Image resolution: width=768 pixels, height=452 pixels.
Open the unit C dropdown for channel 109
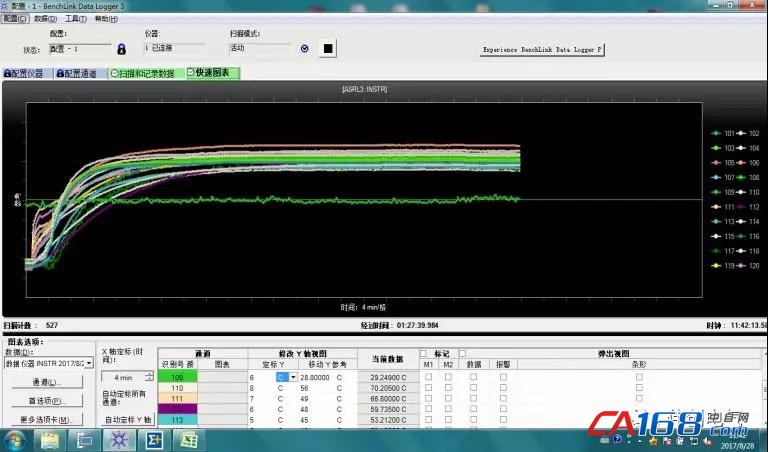(293, 377)
